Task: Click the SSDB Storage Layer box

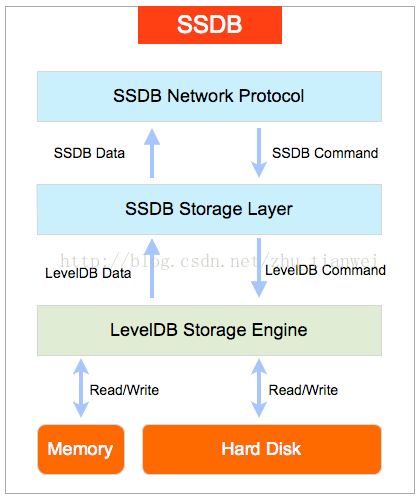Action: [x=209, y=209]
